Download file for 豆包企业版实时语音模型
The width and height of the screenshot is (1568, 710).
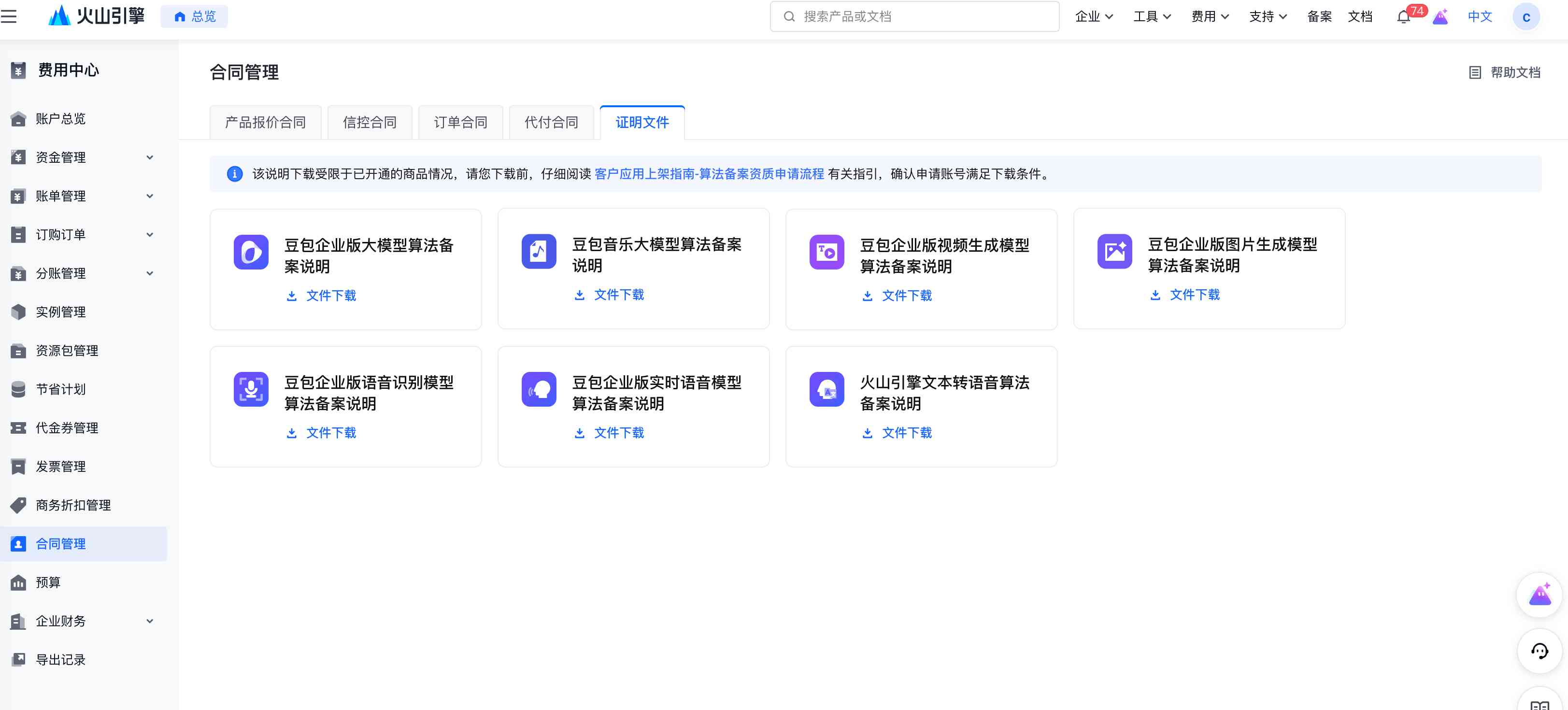609,433
